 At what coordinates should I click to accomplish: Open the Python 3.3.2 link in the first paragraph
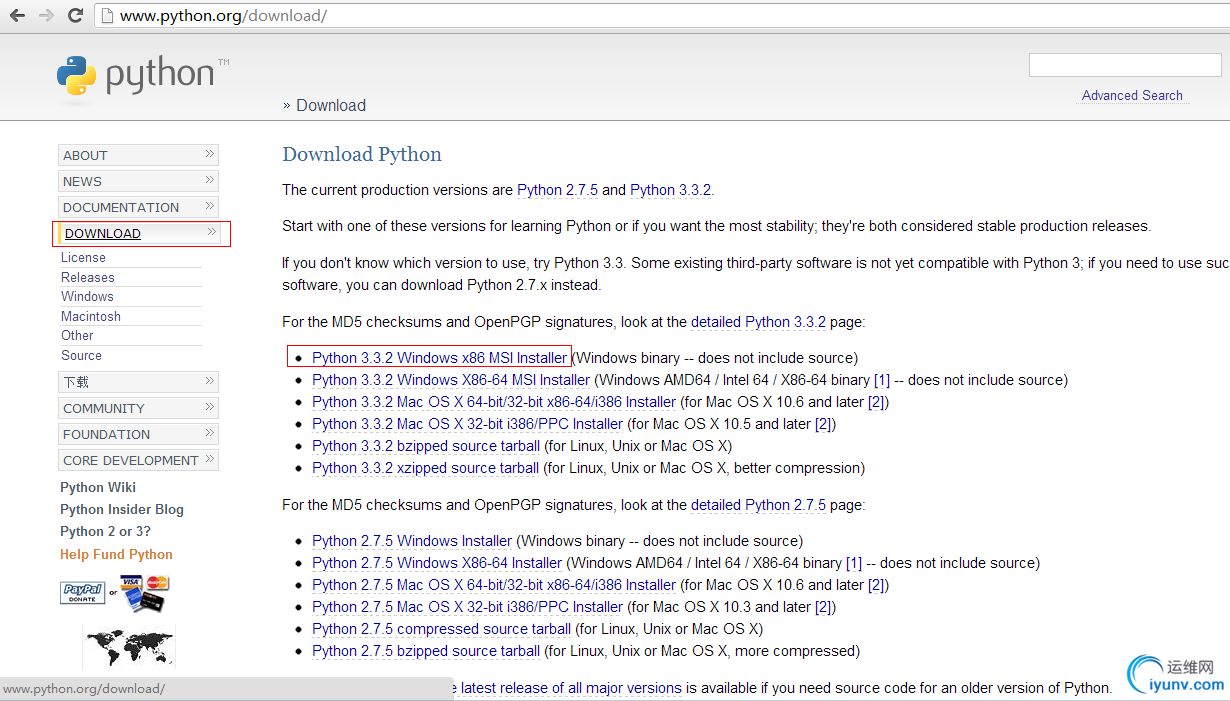[x=670, y=190]
